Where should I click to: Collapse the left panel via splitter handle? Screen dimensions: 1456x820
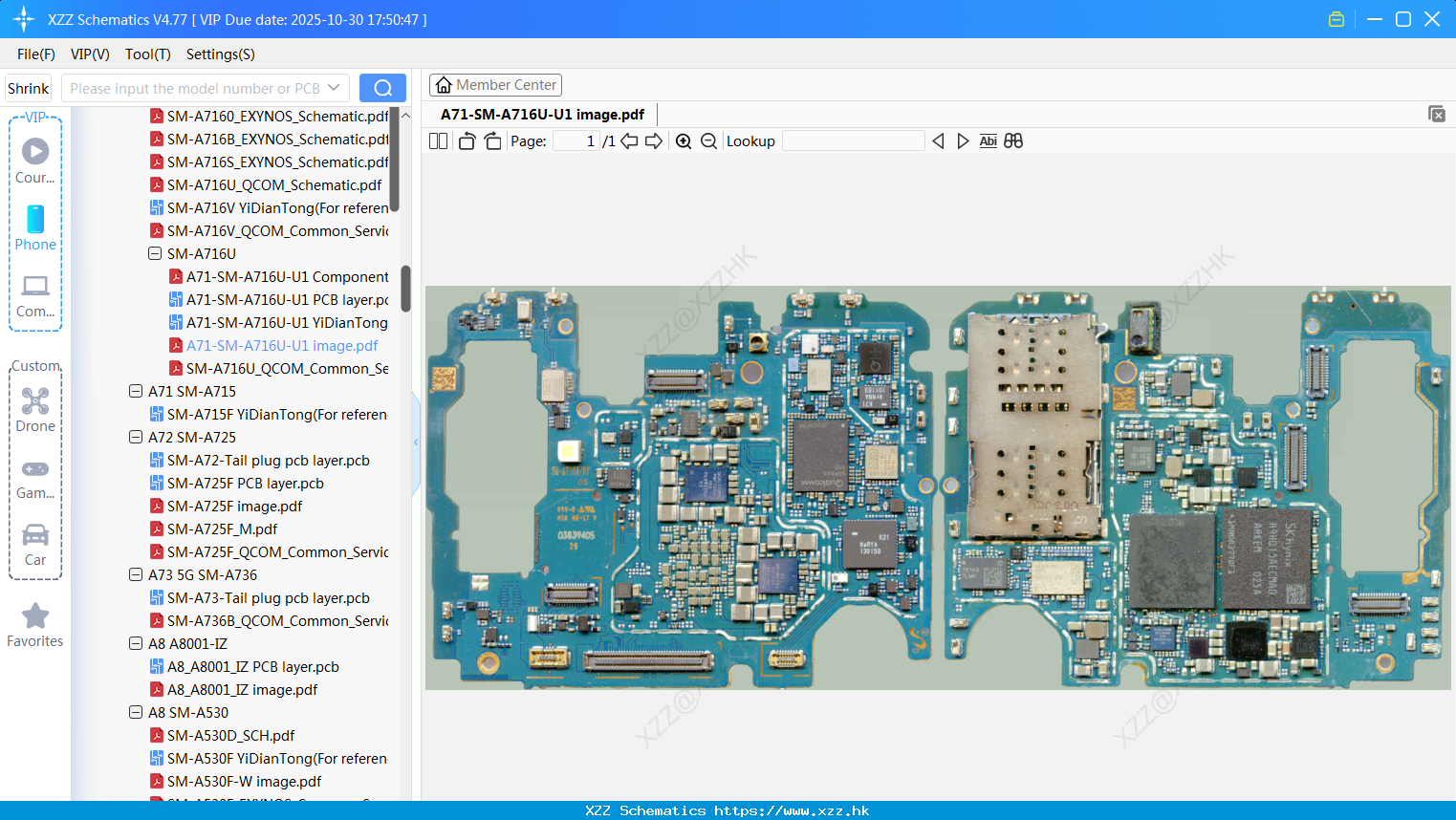point(416,442)
